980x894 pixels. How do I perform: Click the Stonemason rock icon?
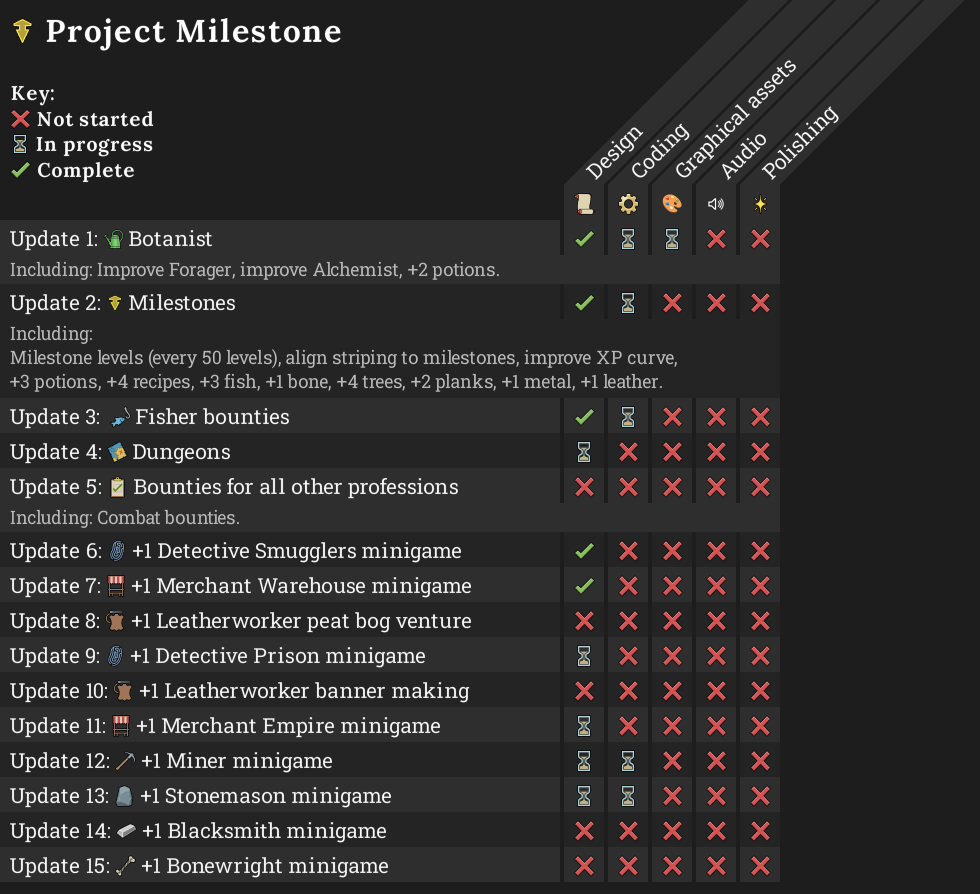click(124, 796)
